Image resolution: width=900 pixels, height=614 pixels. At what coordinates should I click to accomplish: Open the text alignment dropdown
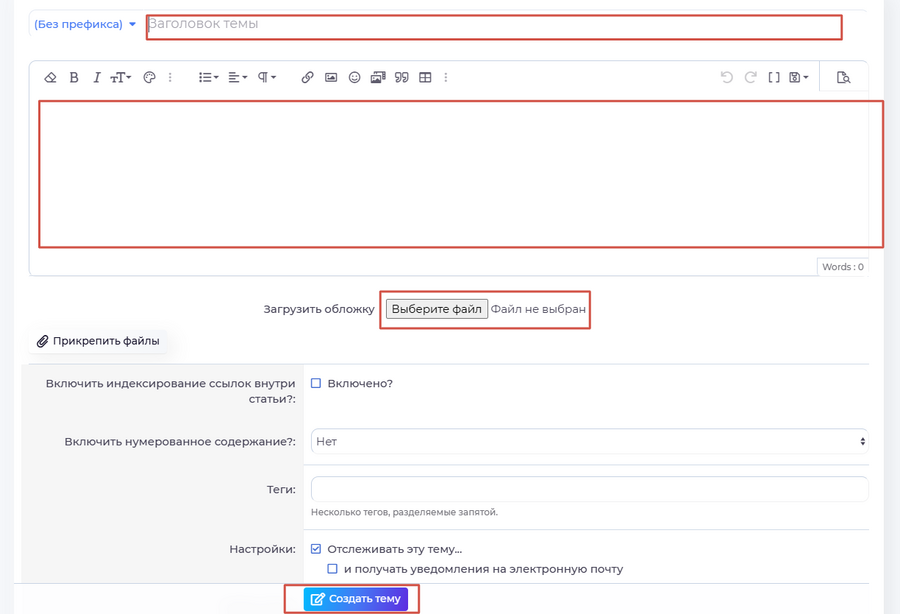tap(238, 77)
